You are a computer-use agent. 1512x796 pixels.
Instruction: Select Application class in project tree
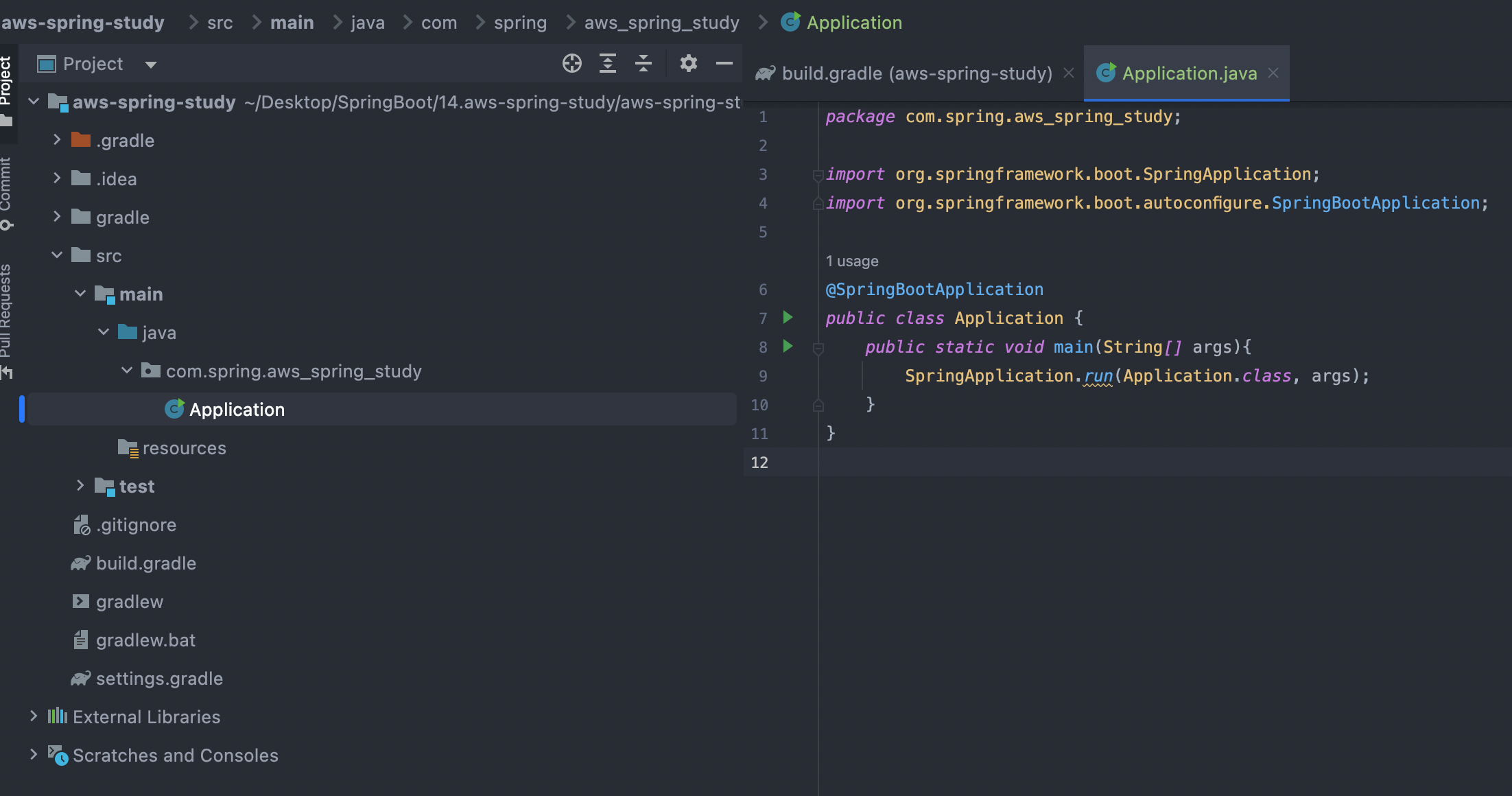[x=381, y=409]
